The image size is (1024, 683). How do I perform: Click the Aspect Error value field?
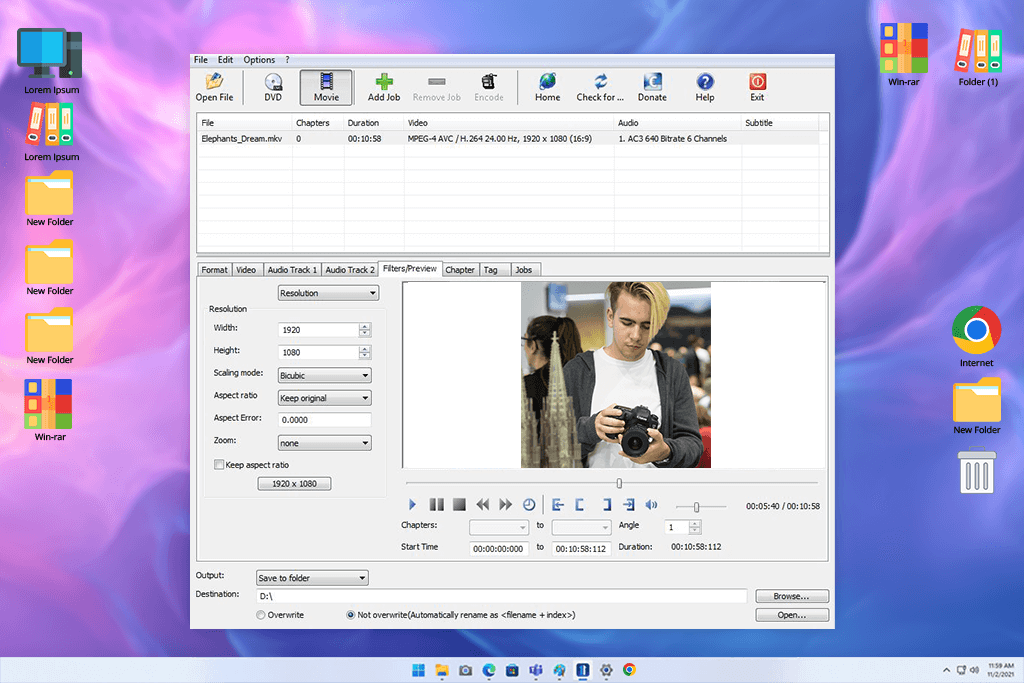(325, 420)
